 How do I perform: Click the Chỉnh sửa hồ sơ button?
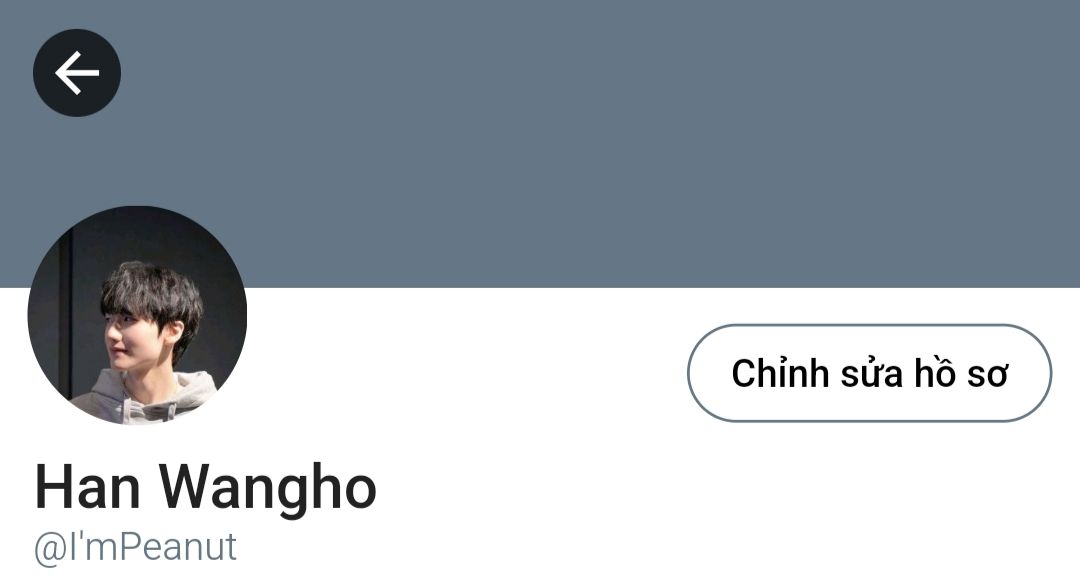click(869, 373)
